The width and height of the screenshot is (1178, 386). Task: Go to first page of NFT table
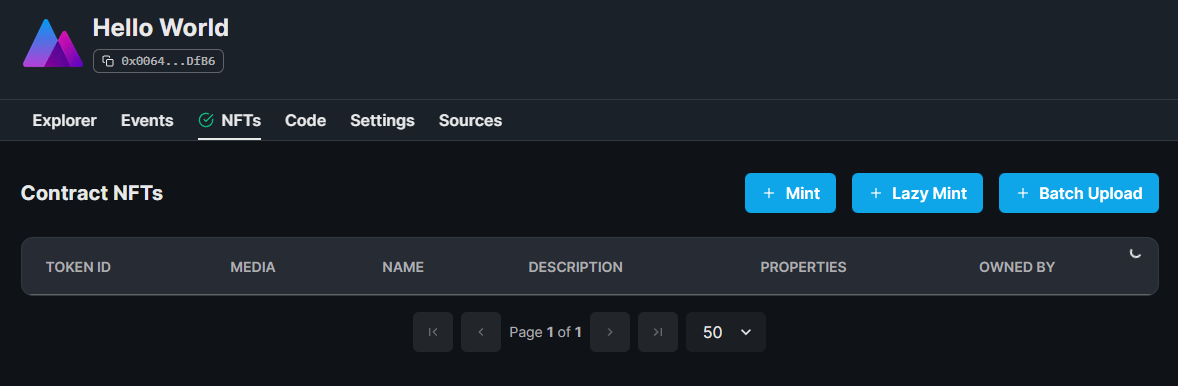(x=433, y=332)
